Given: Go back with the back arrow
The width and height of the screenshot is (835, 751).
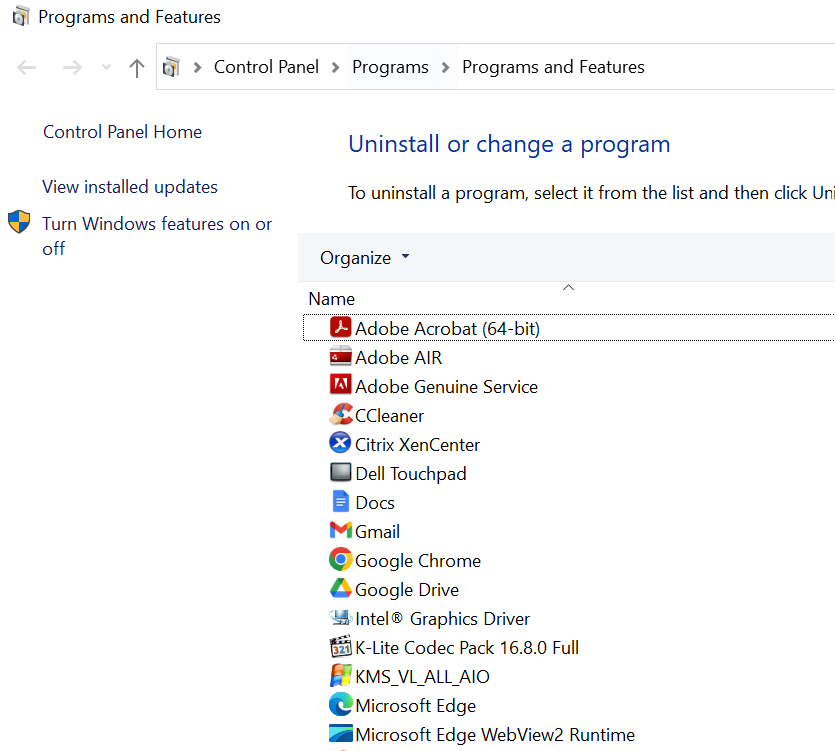Looking at the screenshot, I should (27, 68).
